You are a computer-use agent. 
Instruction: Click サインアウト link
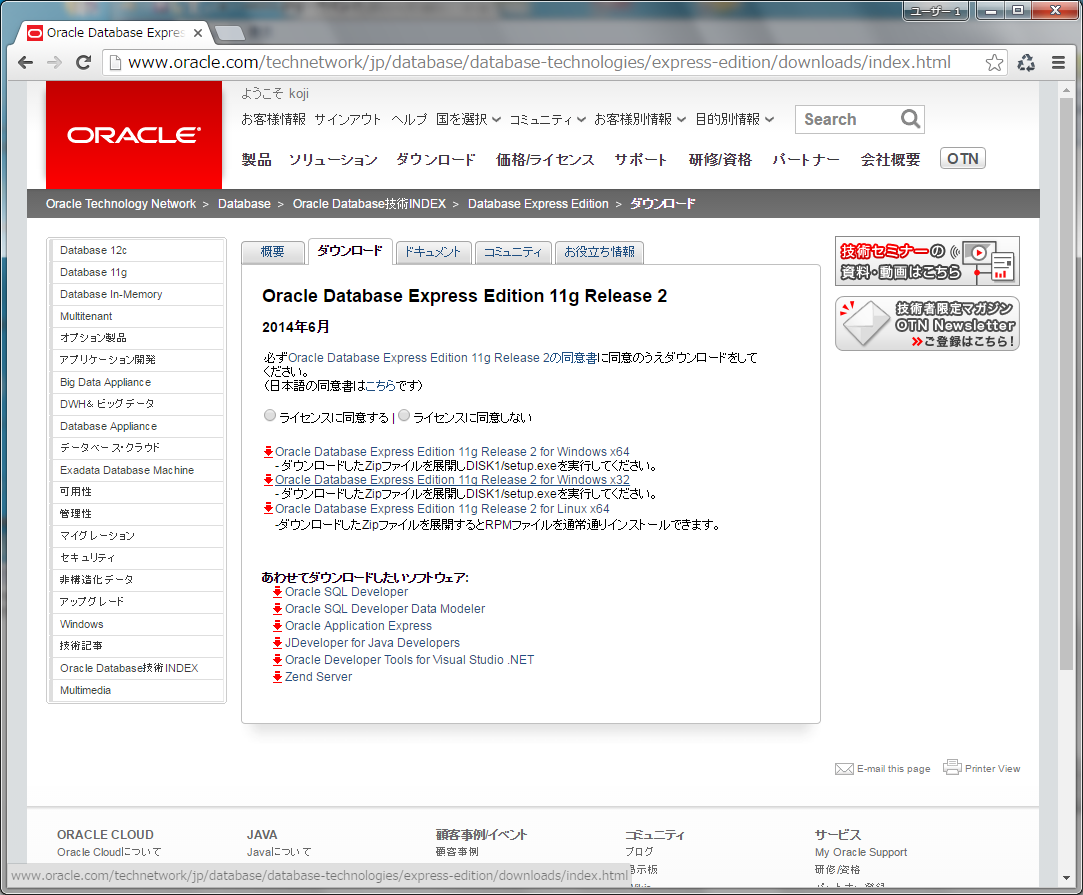tap(347, 119)
